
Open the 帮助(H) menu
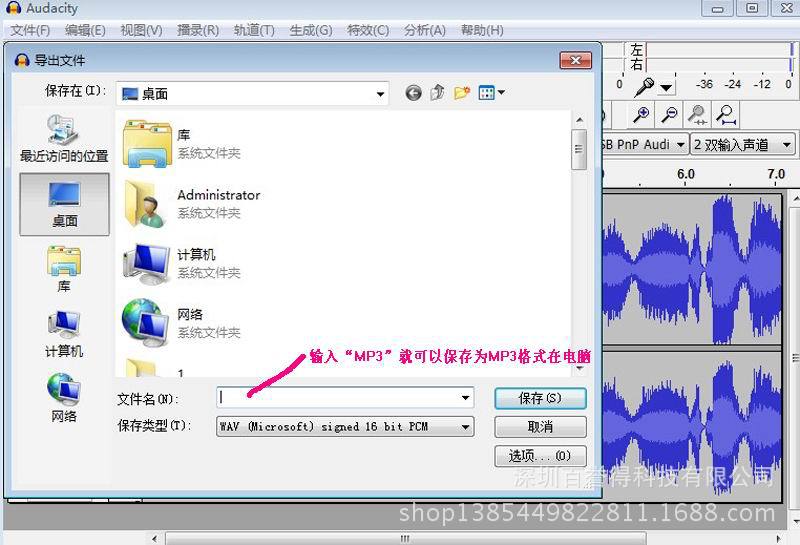pos(482,30)
